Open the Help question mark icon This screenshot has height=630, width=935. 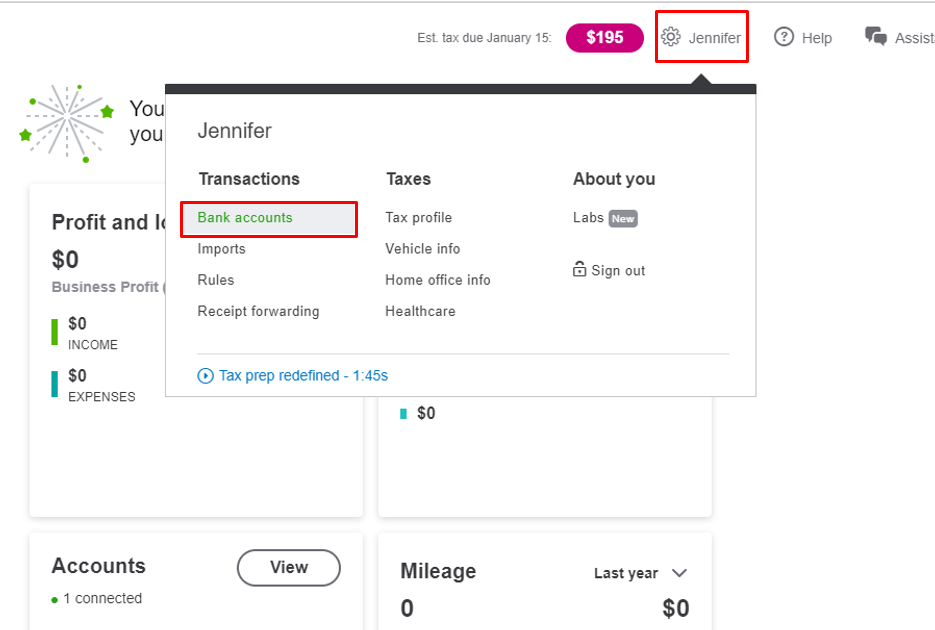point(784,37)
